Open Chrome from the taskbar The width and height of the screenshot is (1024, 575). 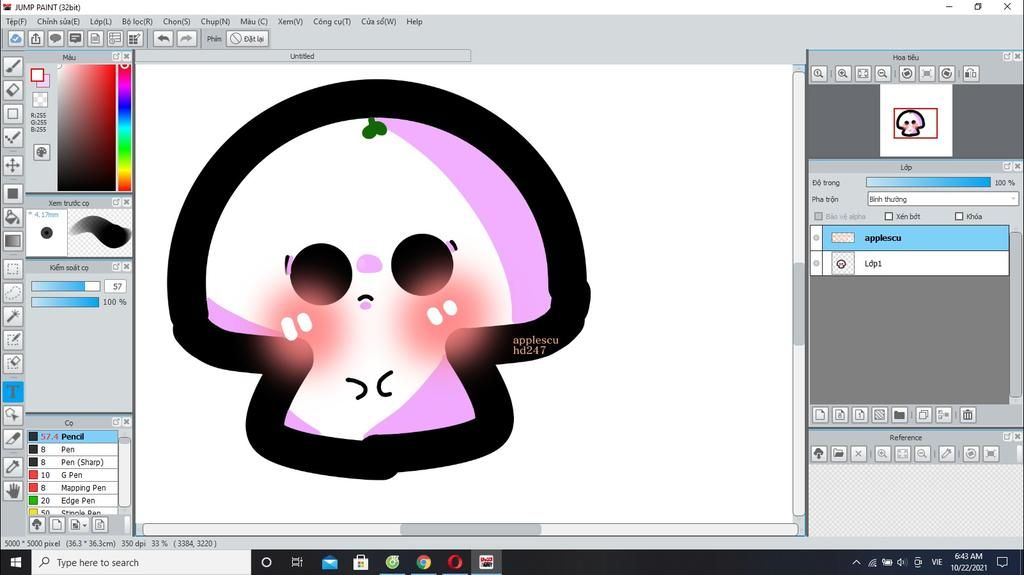click(x=424, y=562)
